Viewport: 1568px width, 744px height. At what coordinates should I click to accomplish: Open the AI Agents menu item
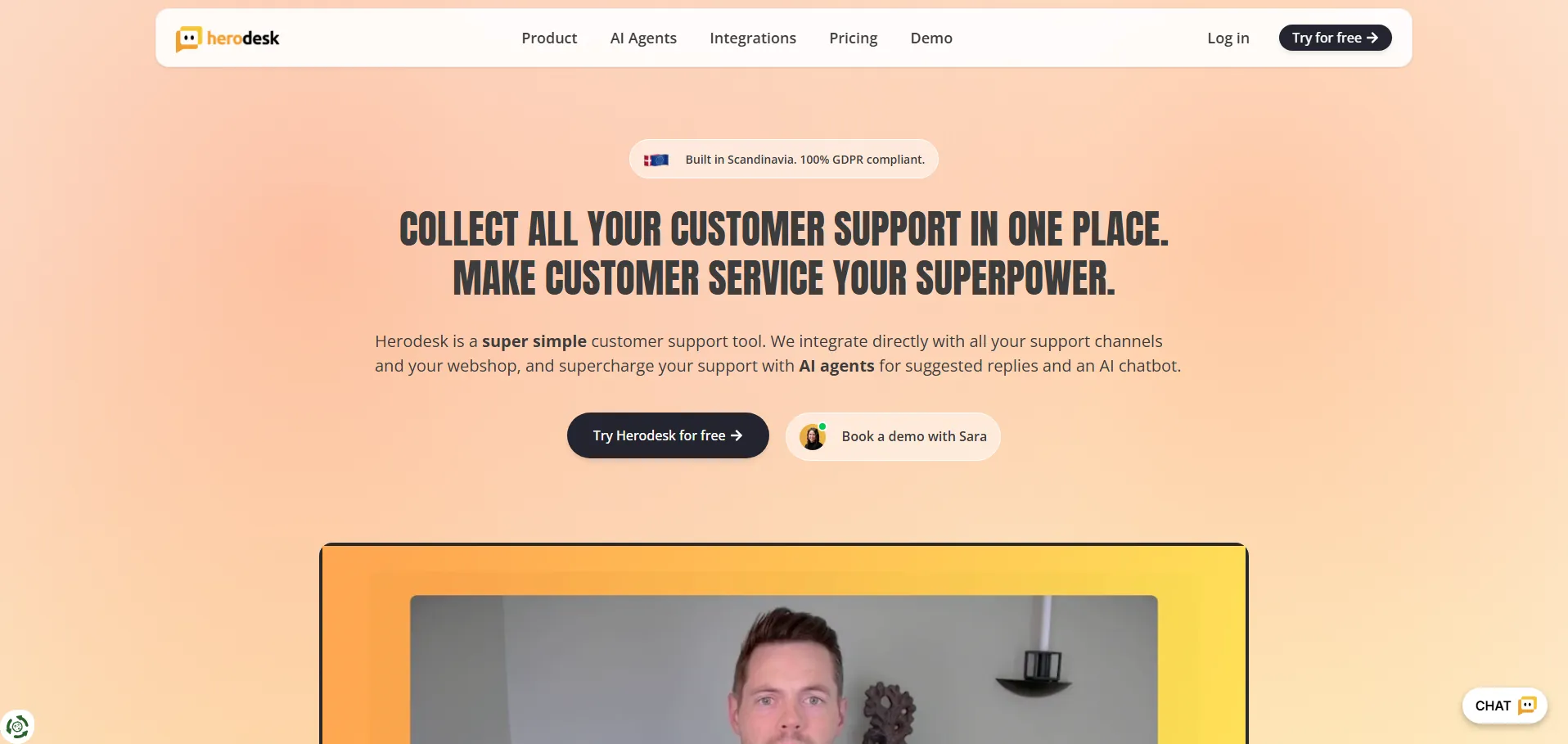click(x=643, y=38)
